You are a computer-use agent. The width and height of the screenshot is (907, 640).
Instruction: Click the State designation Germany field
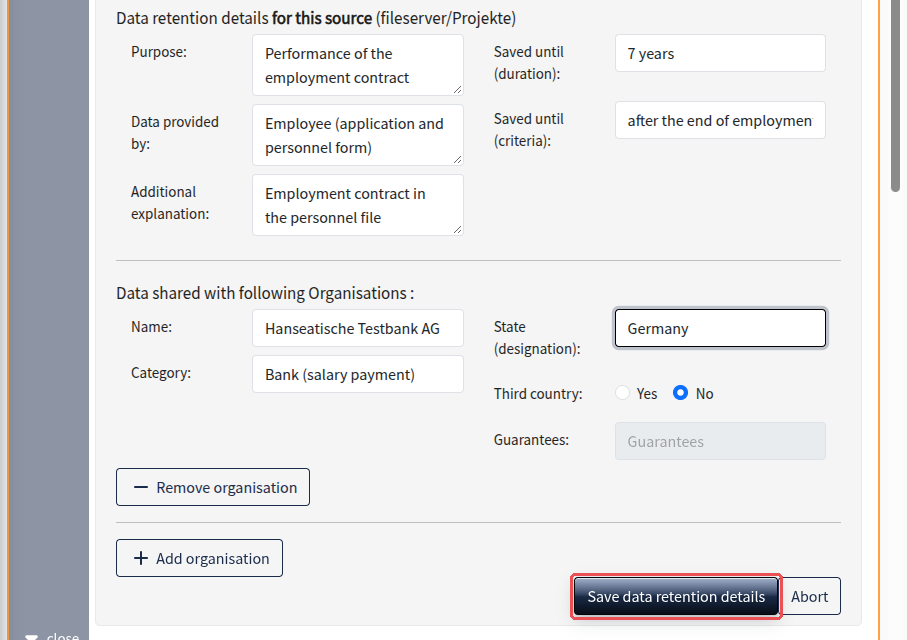[720, 328]
